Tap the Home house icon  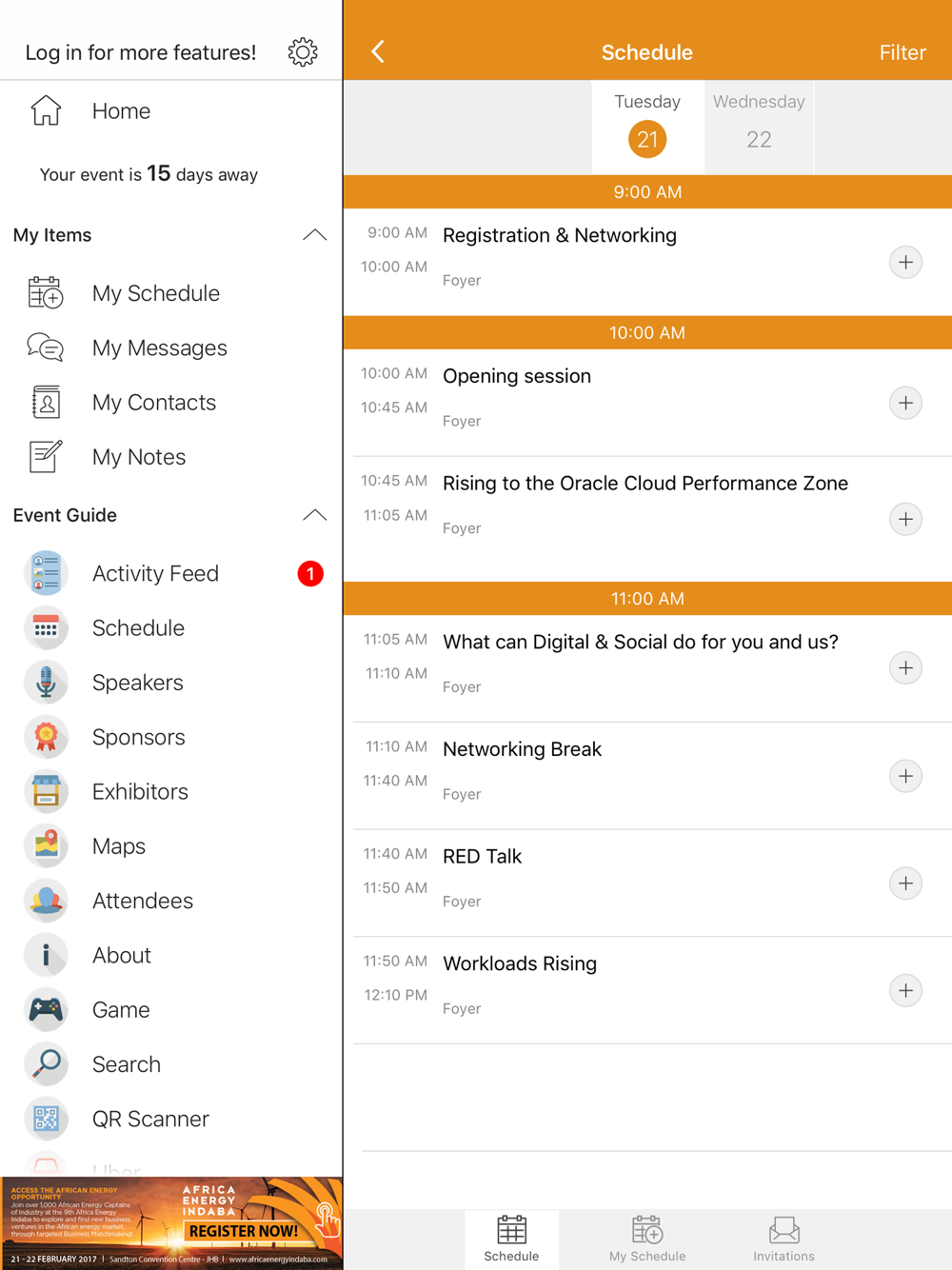pos(46,110)
